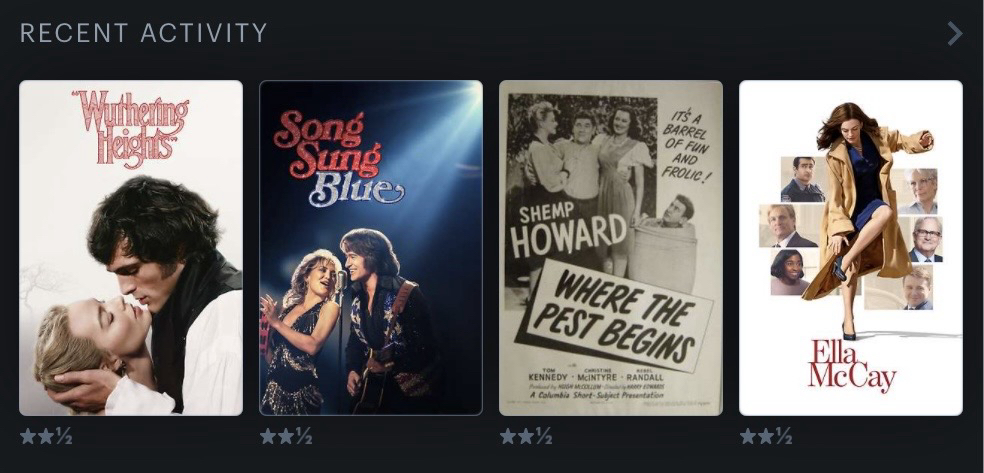Click the star rating beneath Ella McCay
This screenshot has width=984, height=473.
point(766,437)
